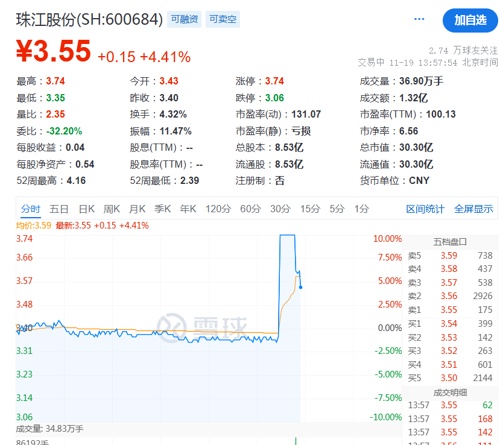Show the 15分 chart
500x445 pixels.
coord(310,209)
